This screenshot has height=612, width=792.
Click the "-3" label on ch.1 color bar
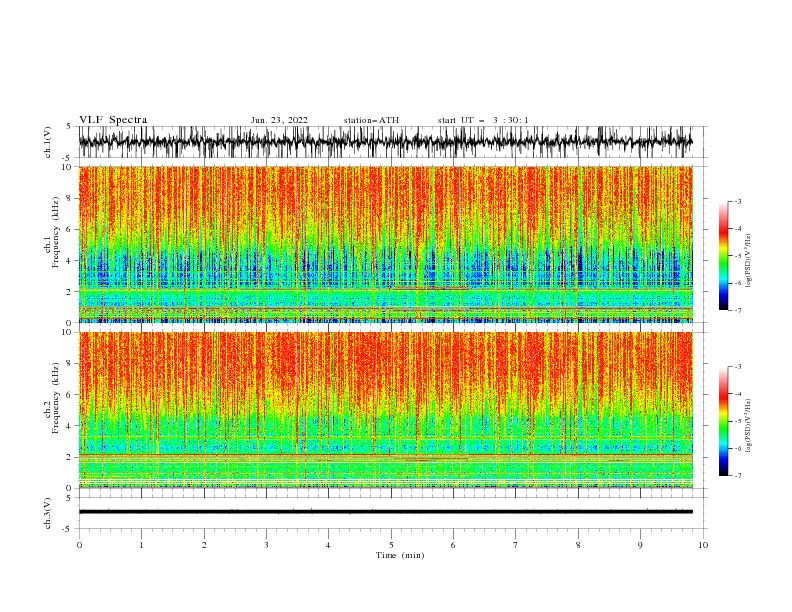coord(738,201)
